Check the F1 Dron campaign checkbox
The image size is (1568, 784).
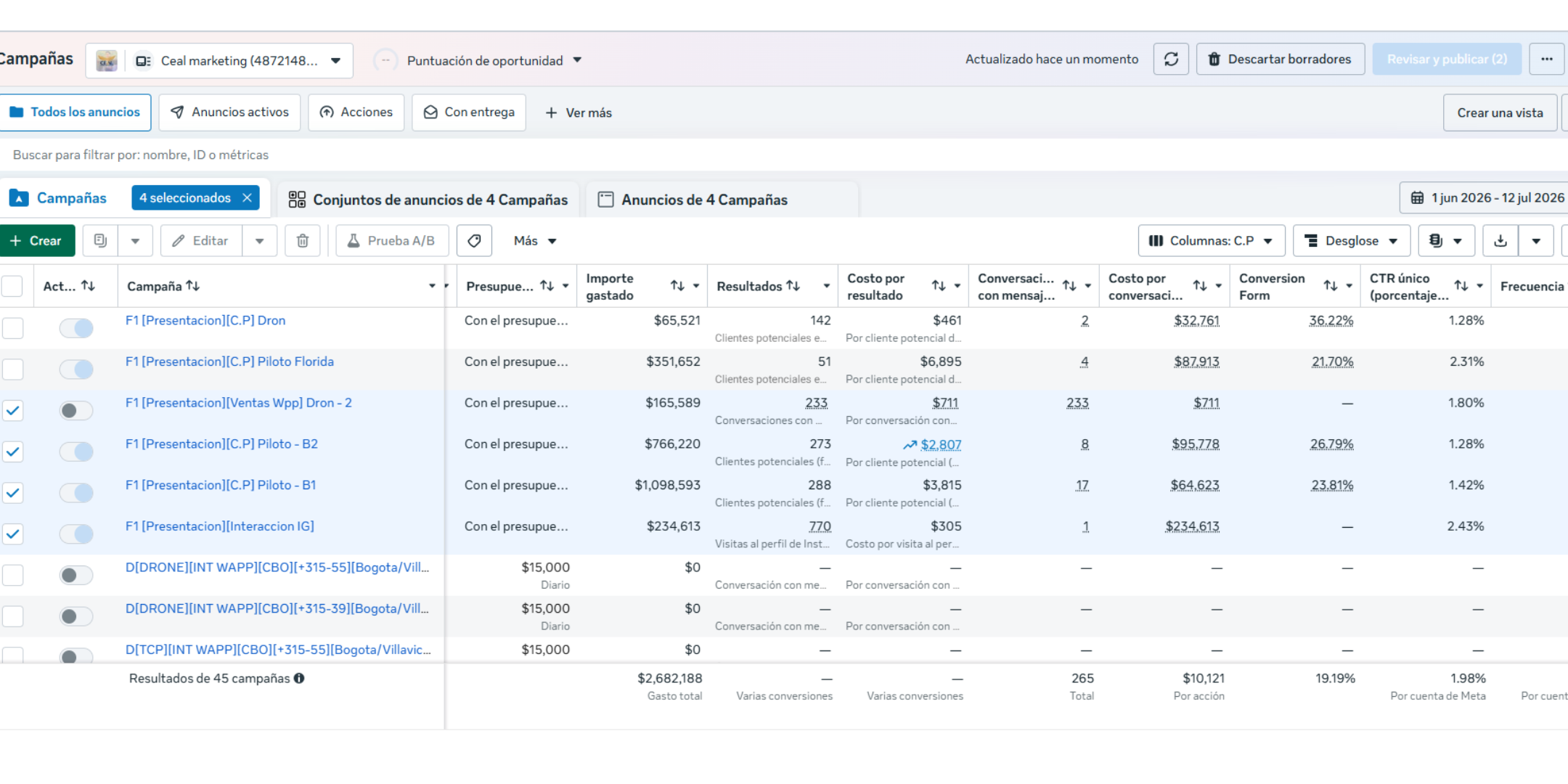[x=12, y=328]
